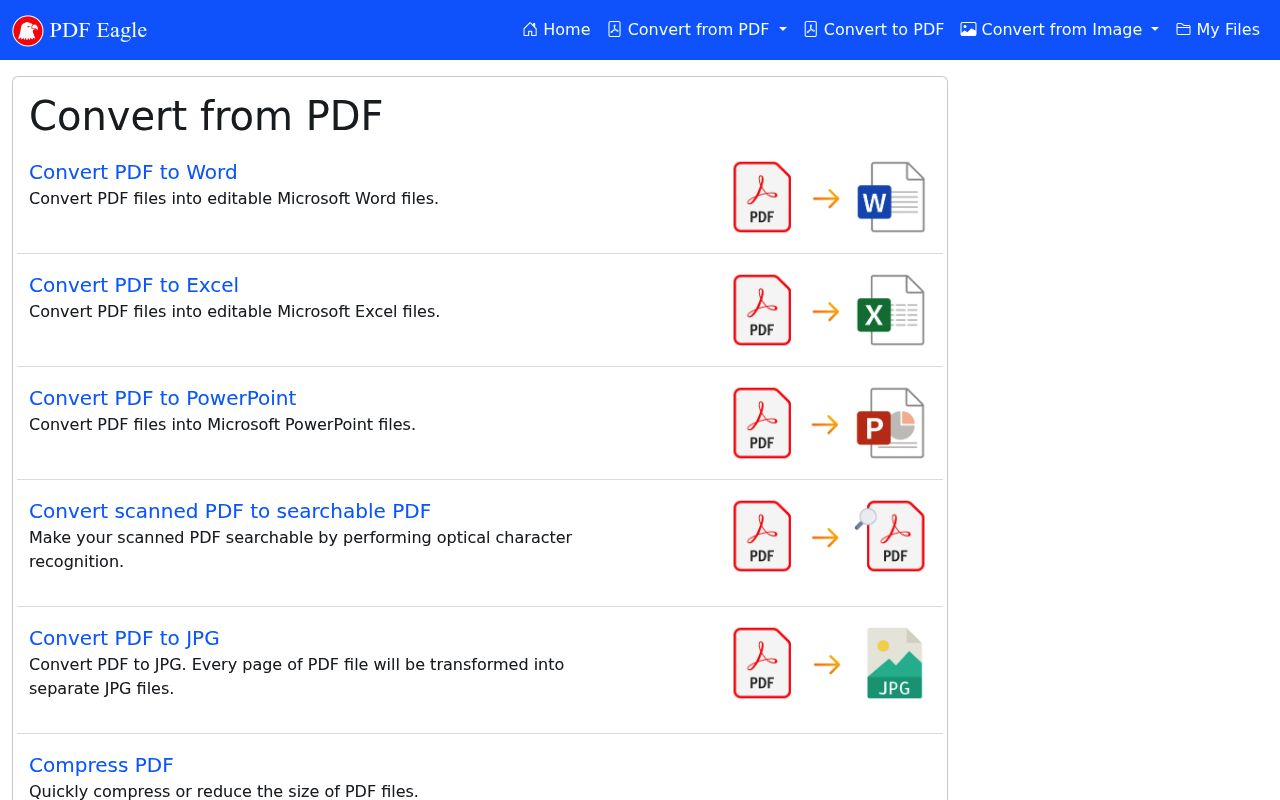The width and height of the screenshot is (1280, 800).
Task: Click the 'Every page of PDF file' description
Action: point(296,676)
